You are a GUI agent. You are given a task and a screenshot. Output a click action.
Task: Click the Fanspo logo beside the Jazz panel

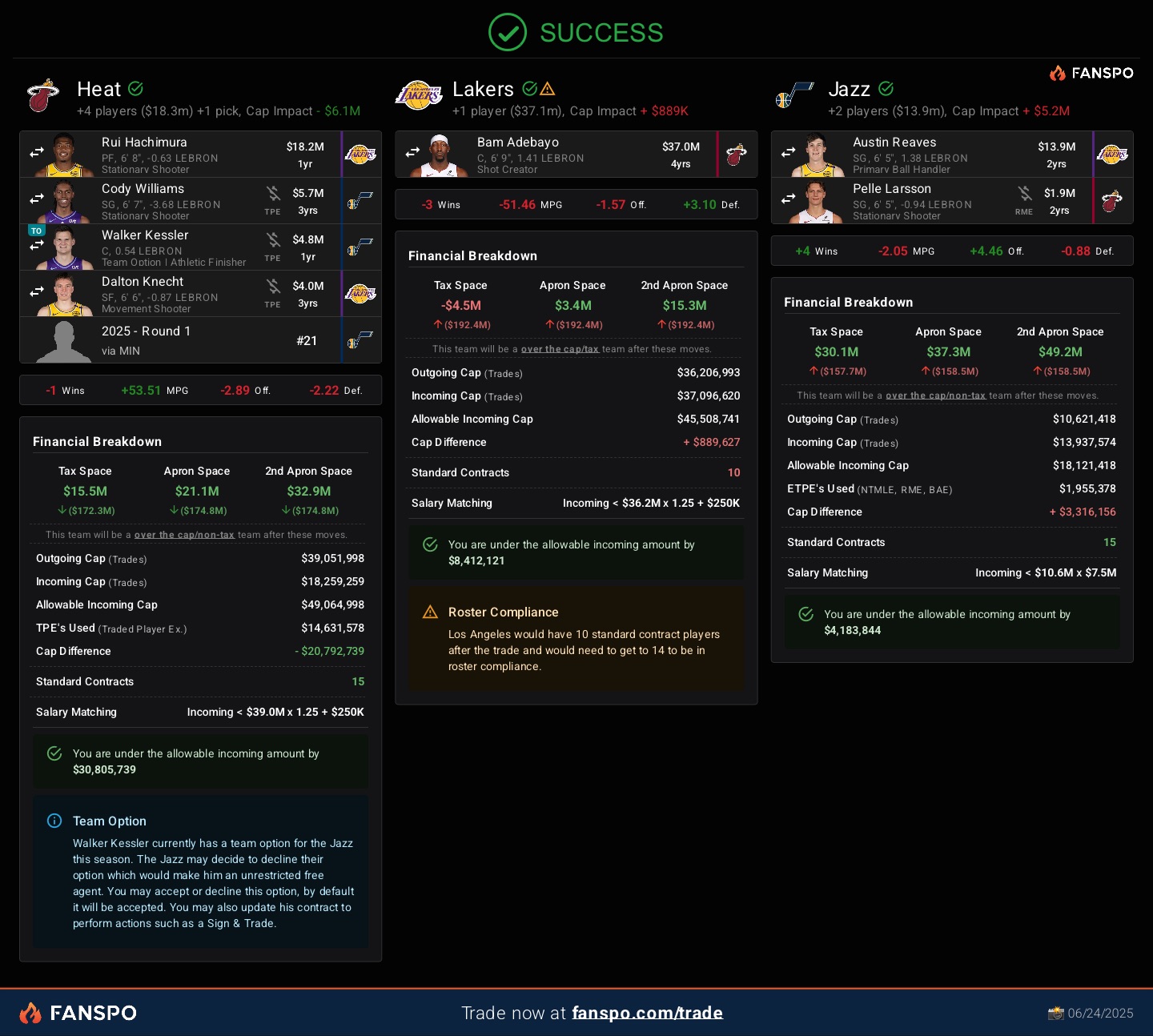tap(1091, 73)
